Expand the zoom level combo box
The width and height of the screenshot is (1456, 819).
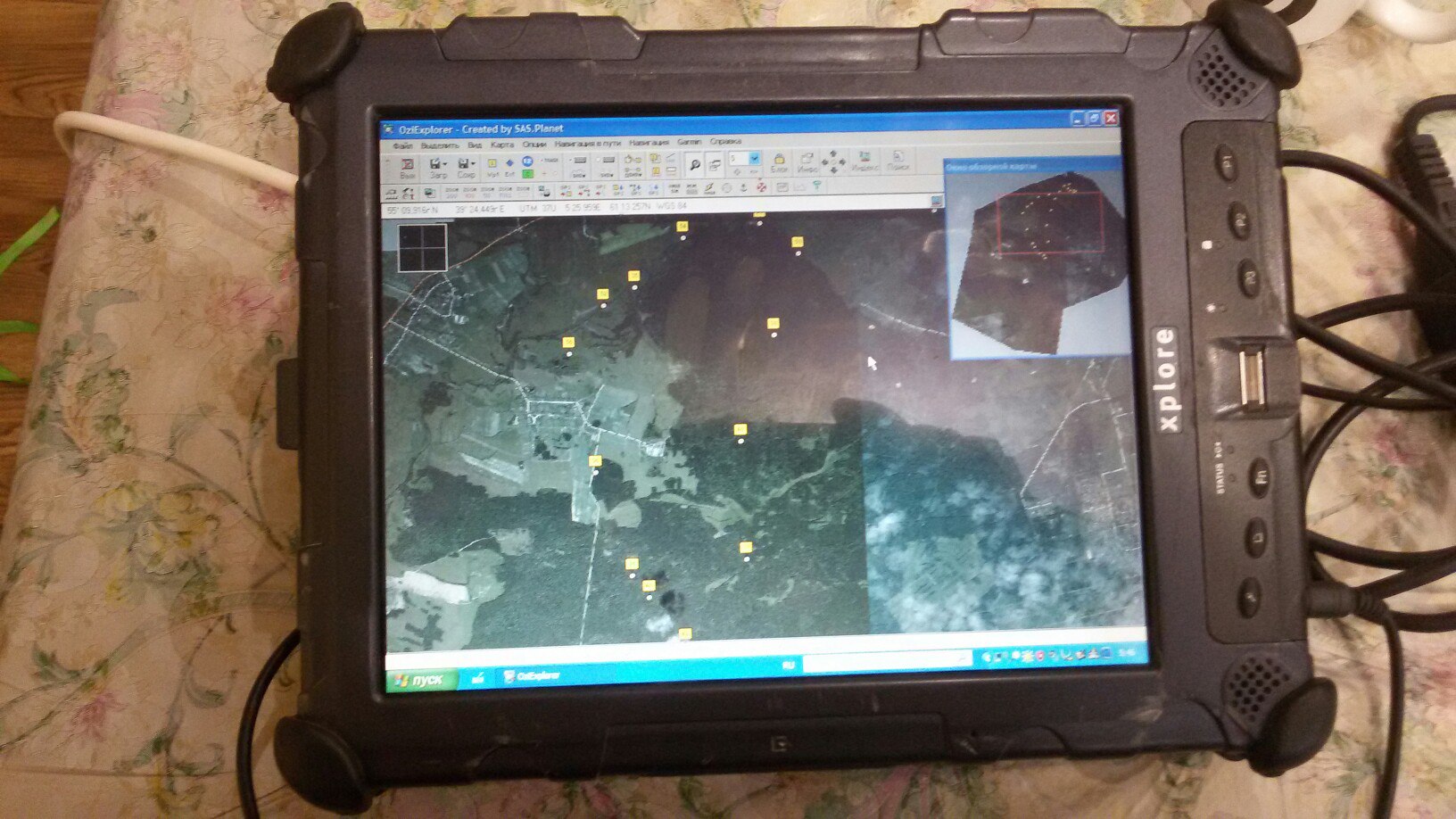point(755,159)
